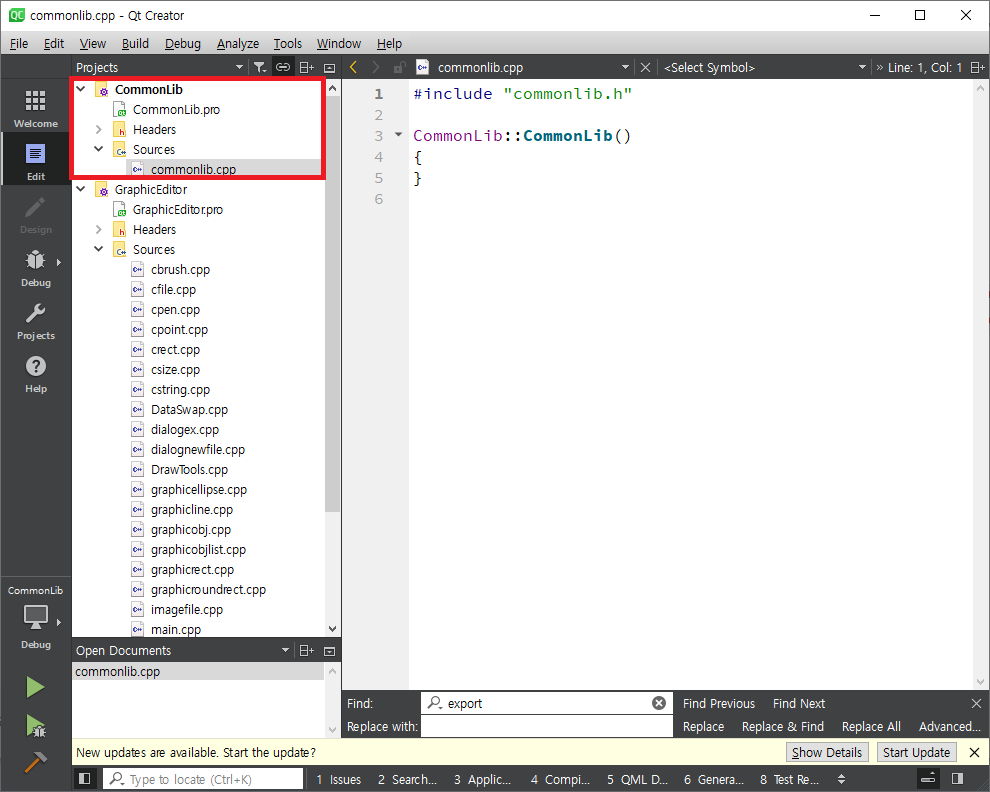
Task: Open the Projects view dropdown
Action: pyautogui.click(x=239, y=67)
